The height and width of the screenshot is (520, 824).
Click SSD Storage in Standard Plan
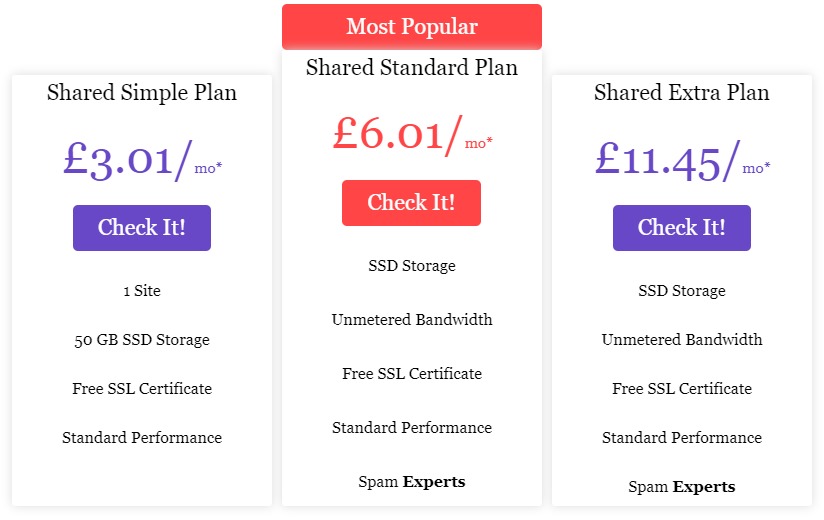(412, 266)
